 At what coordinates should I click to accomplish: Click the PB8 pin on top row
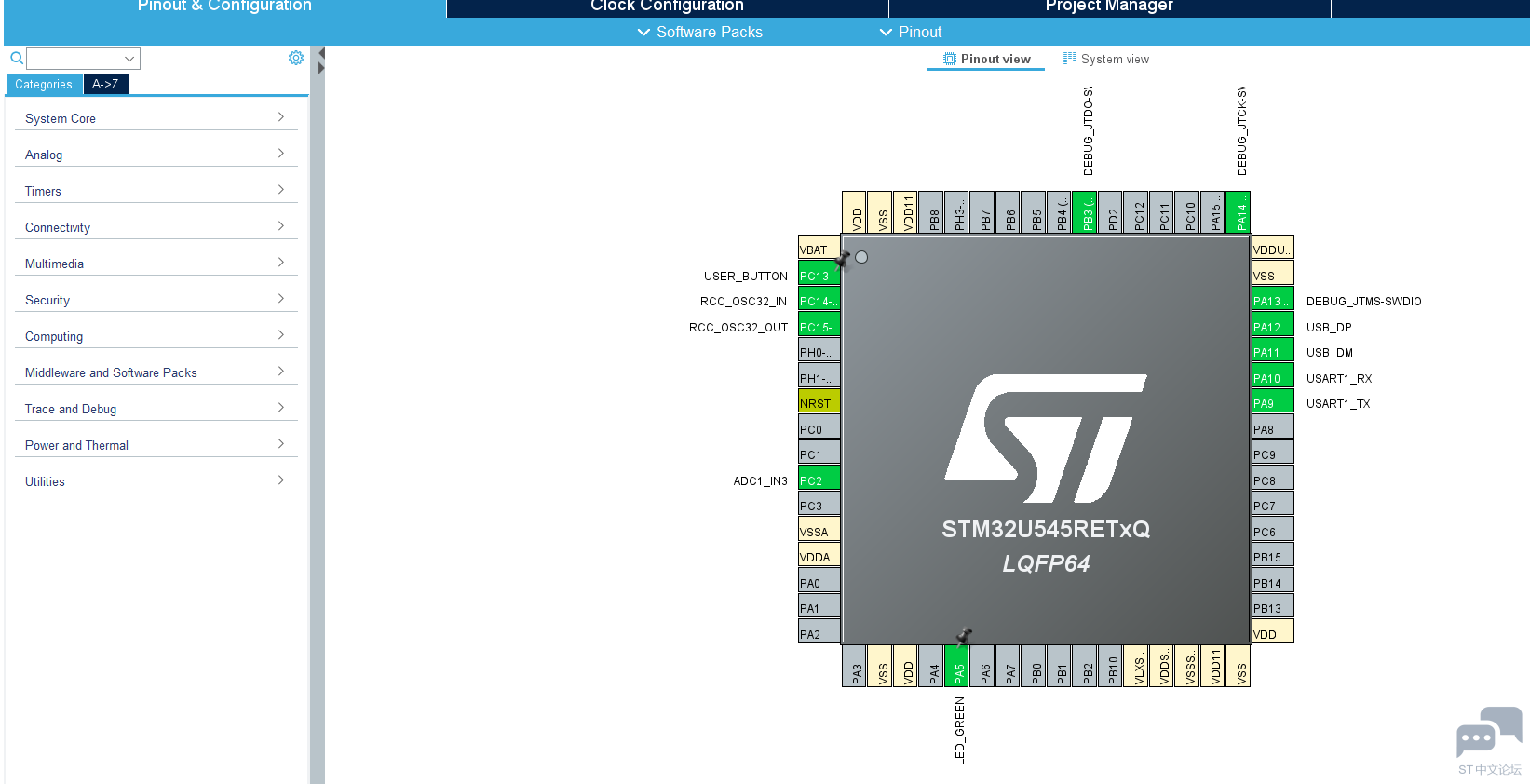(931, 212)
